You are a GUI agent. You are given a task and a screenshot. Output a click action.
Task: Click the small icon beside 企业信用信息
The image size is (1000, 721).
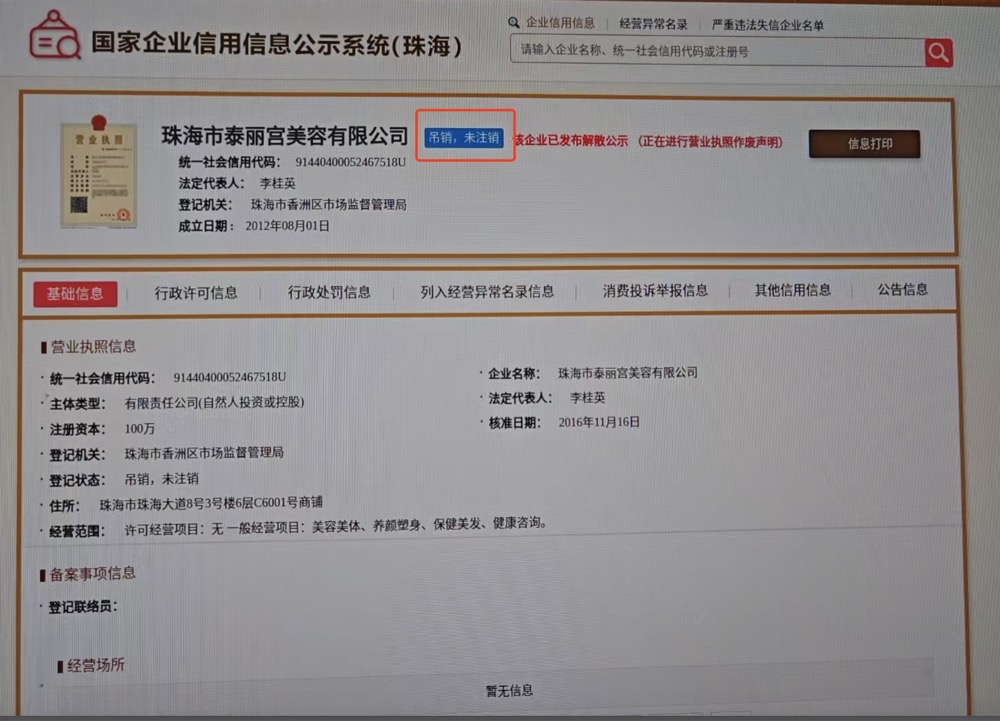[511, 21]
